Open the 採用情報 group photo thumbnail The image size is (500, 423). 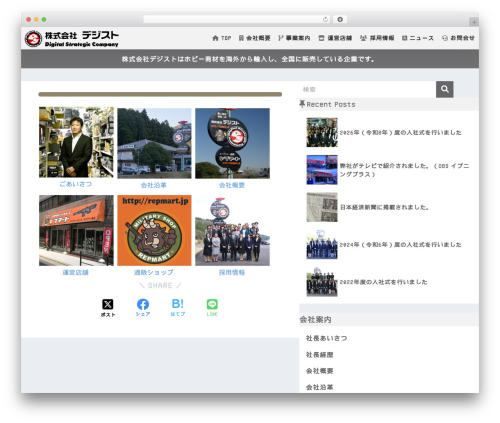pos(232,230)
